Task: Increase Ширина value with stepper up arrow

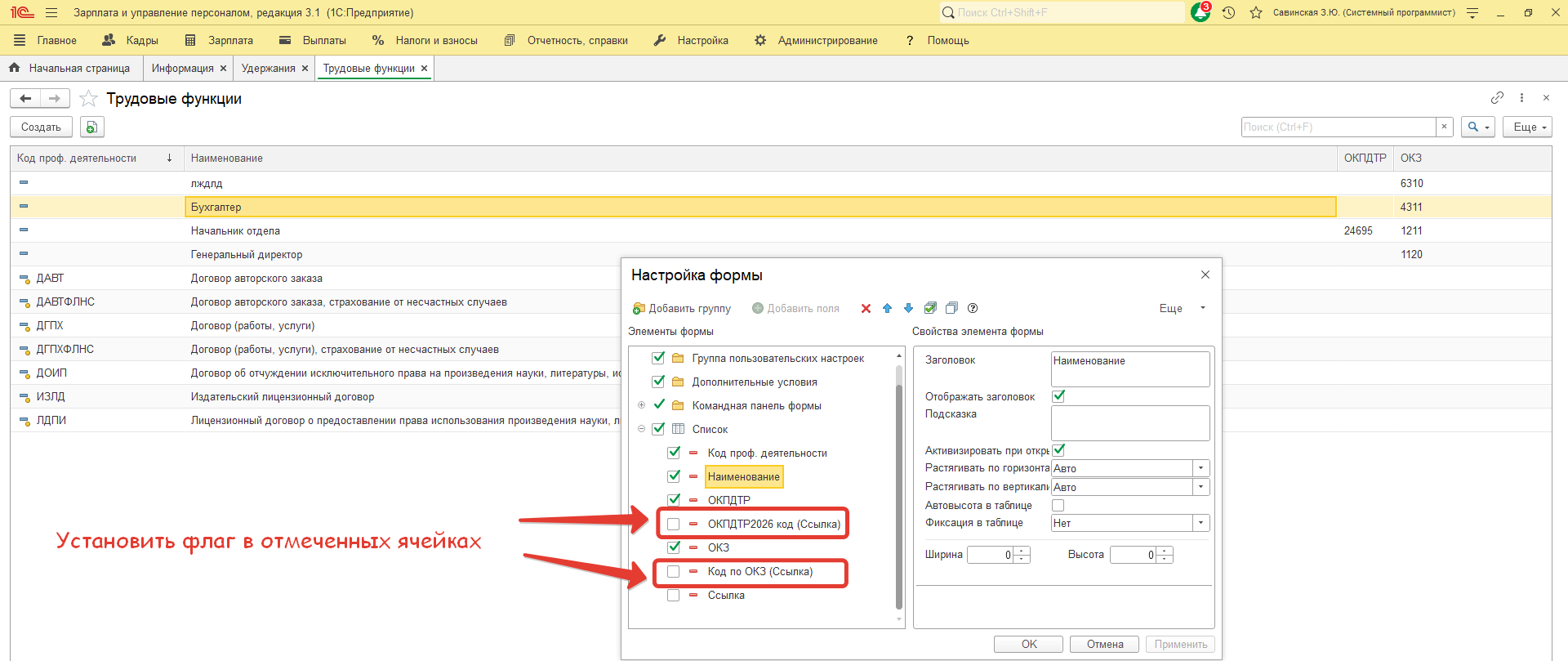Action: (1022, 551)
